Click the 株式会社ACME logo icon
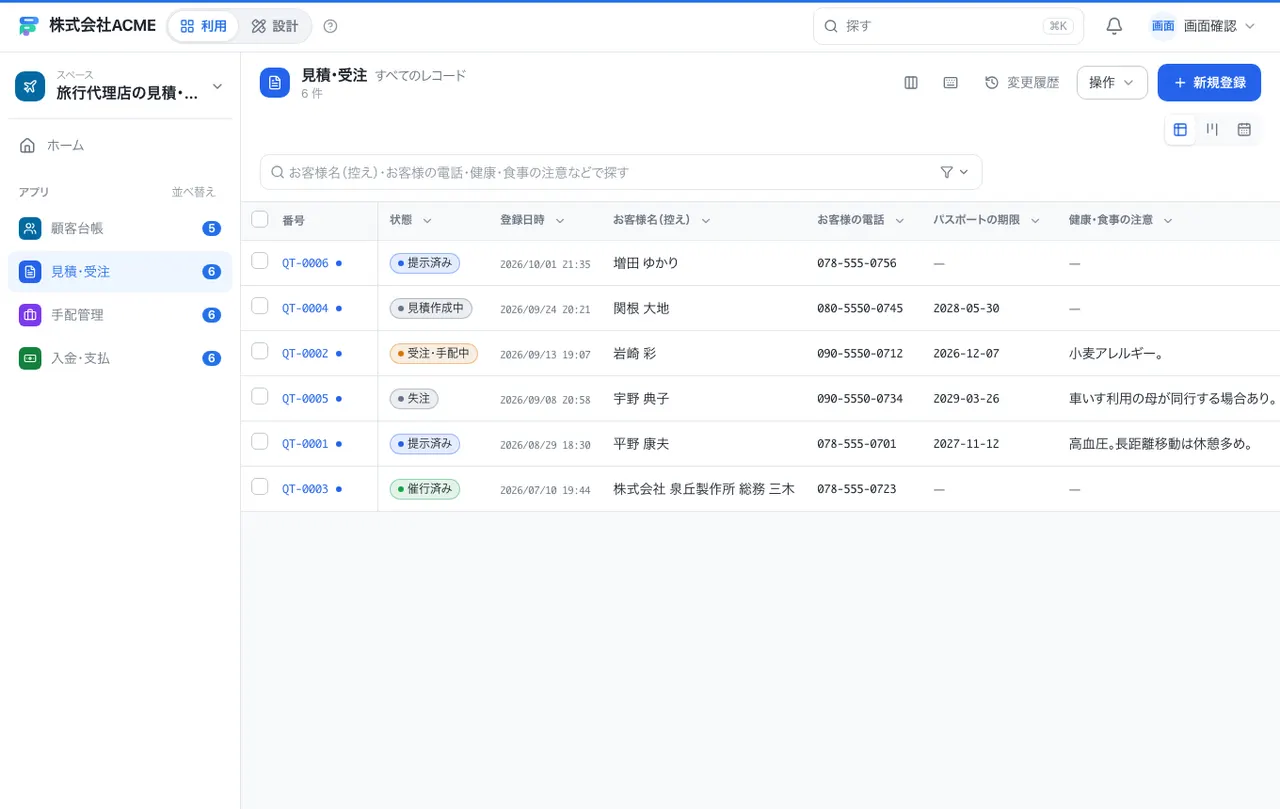 tap(29, 26)
